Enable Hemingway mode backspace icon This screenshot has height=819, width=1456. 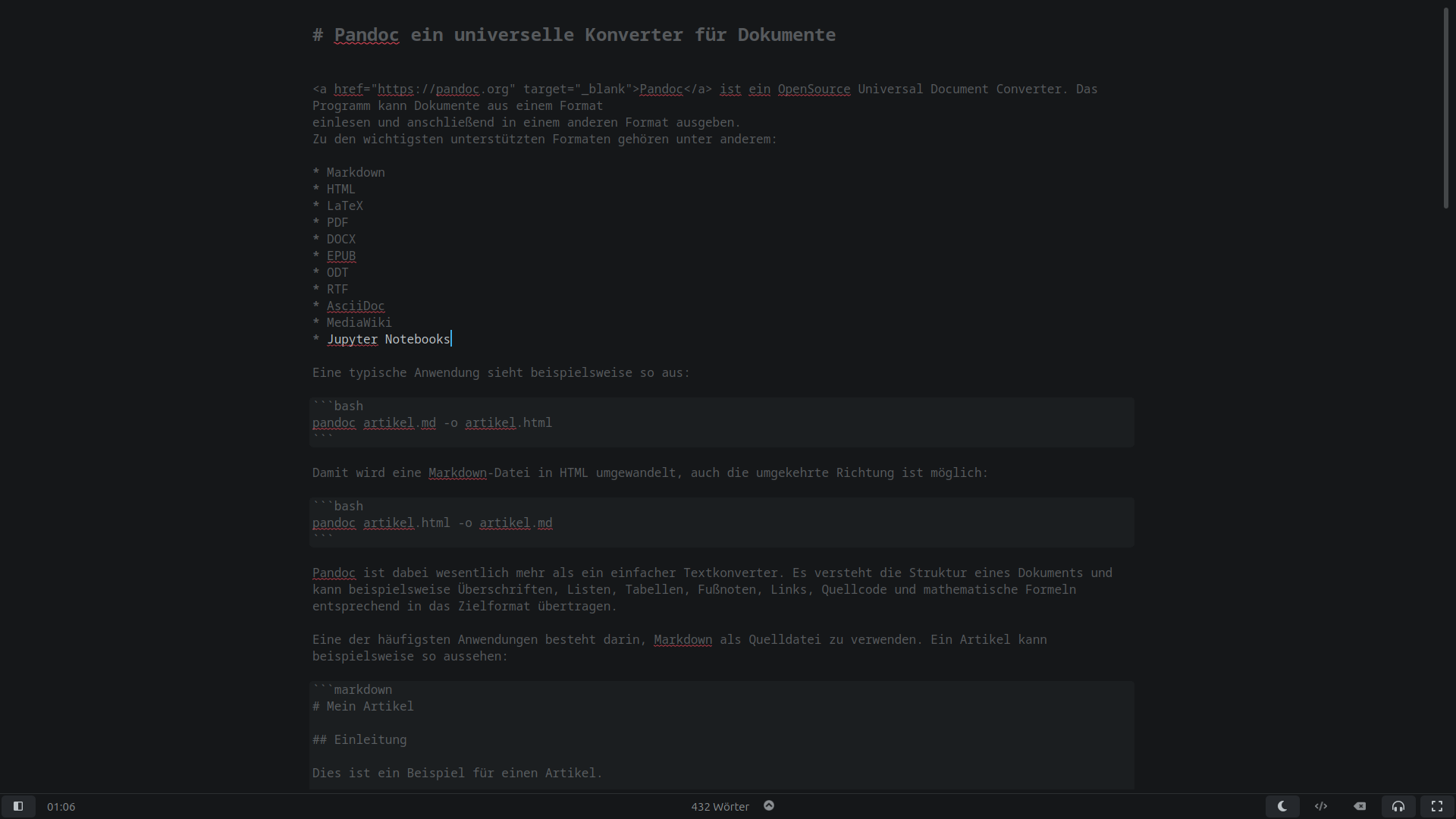pos(1360,806)
